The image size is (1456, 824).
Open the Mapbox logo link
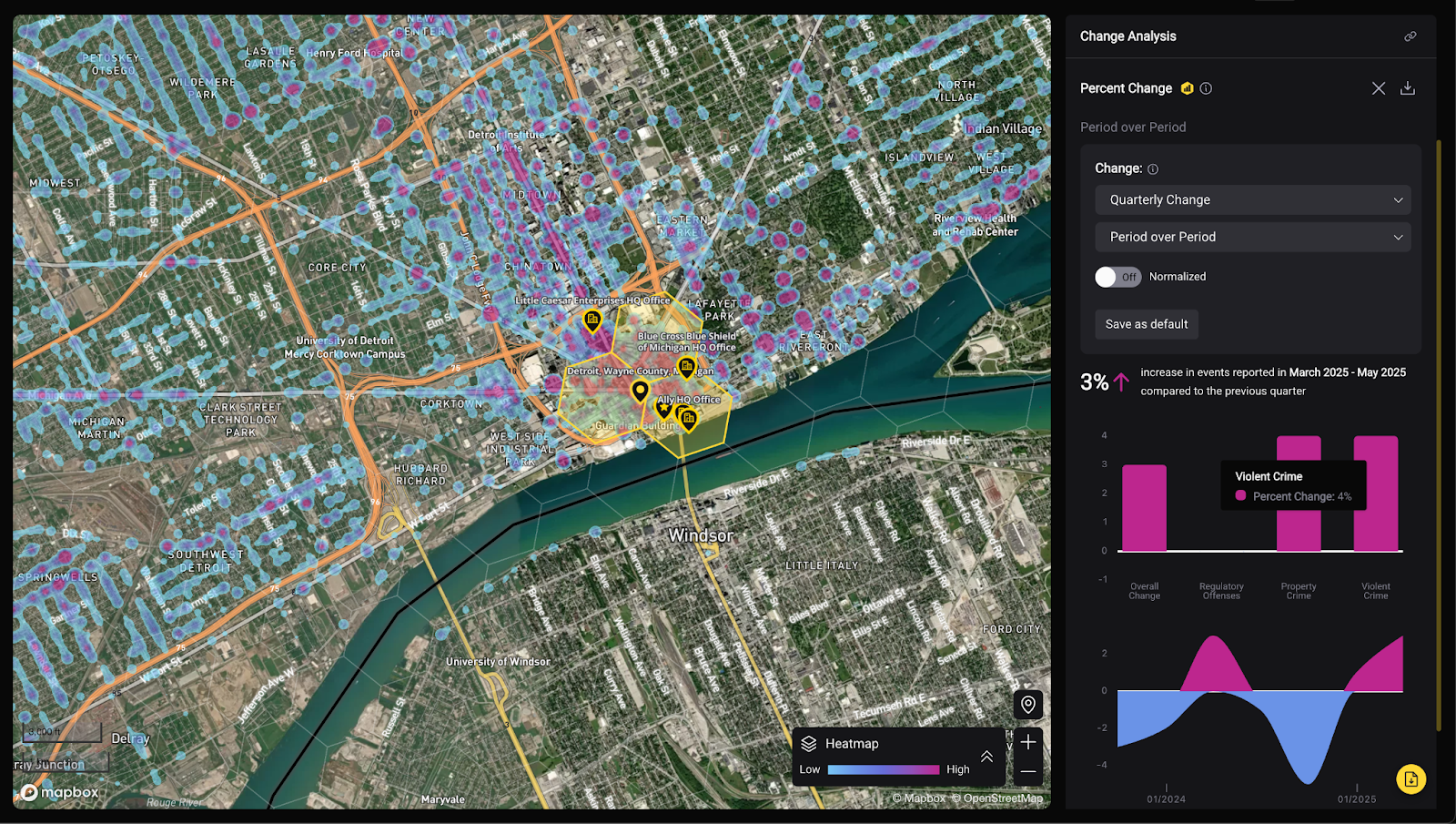60,792
